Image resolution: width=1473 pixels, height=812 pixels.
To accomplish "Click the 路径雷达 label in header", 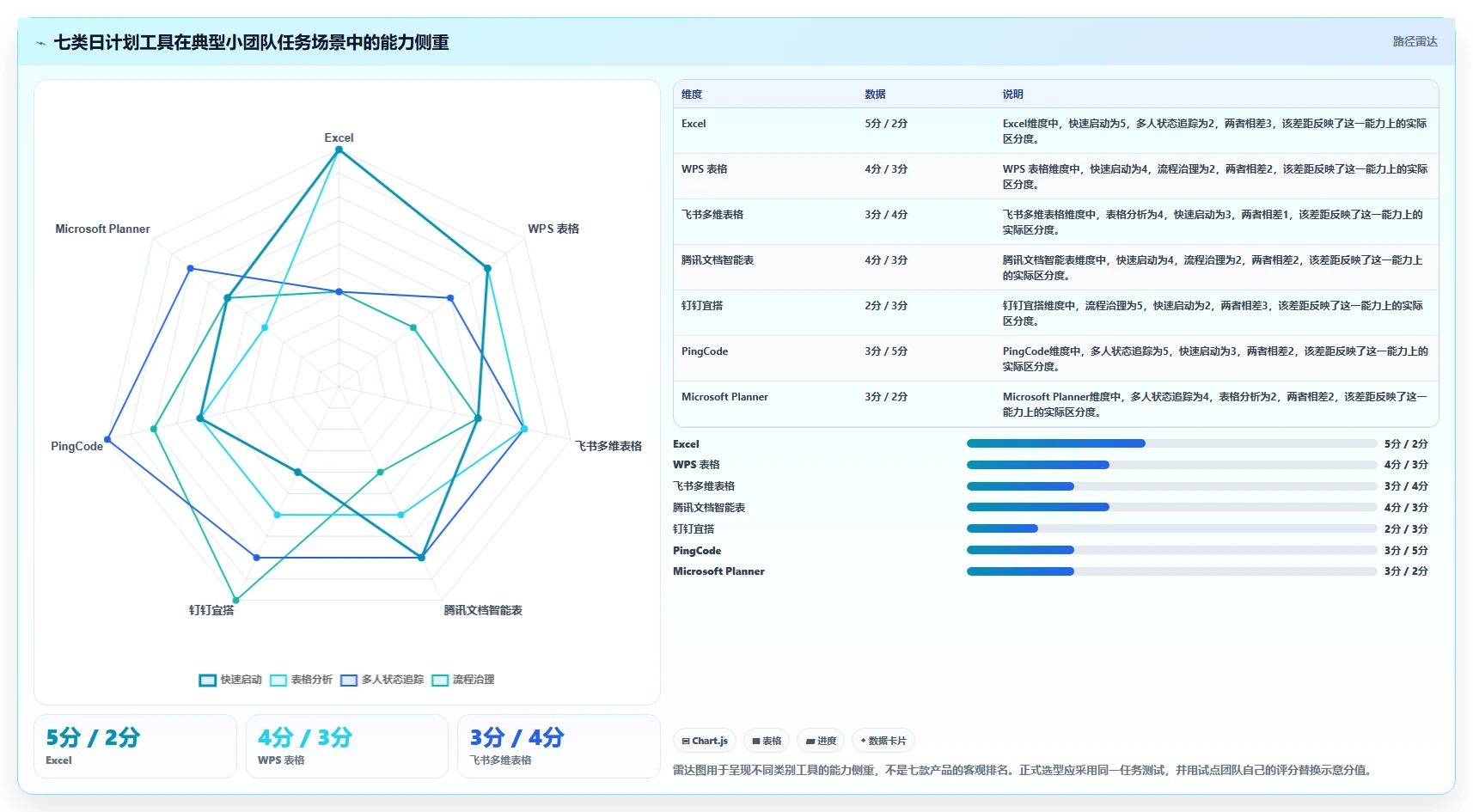I will (x=1415, y=41).
